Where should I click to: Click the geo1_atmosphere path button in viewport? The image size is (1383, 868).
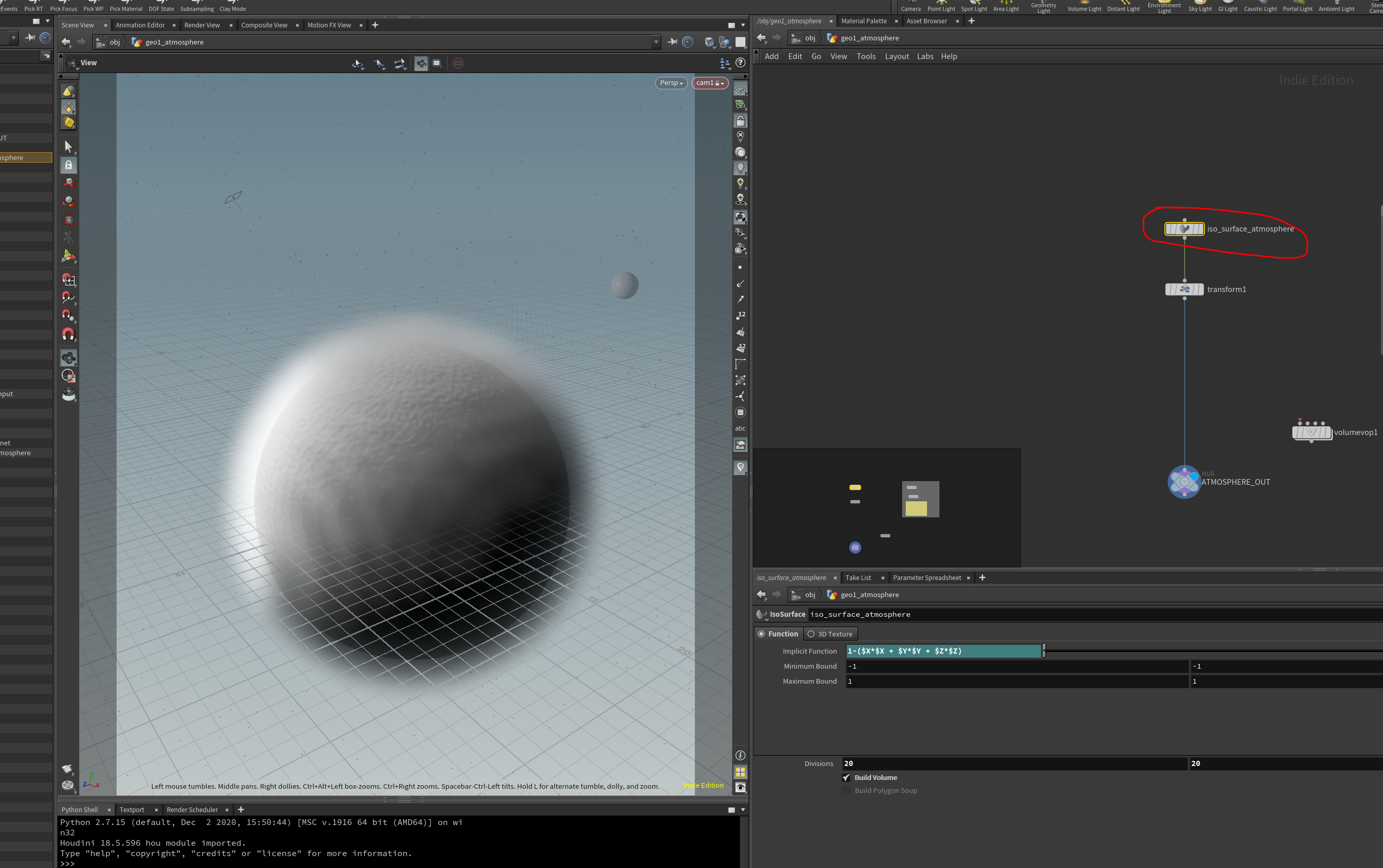click(174, 42)
